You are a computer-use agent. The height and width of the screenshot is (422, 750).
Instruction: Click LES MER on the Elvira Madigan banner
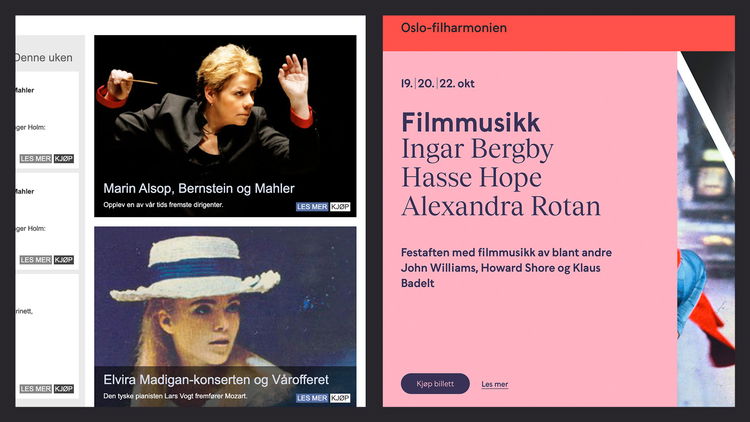[312, 398]
